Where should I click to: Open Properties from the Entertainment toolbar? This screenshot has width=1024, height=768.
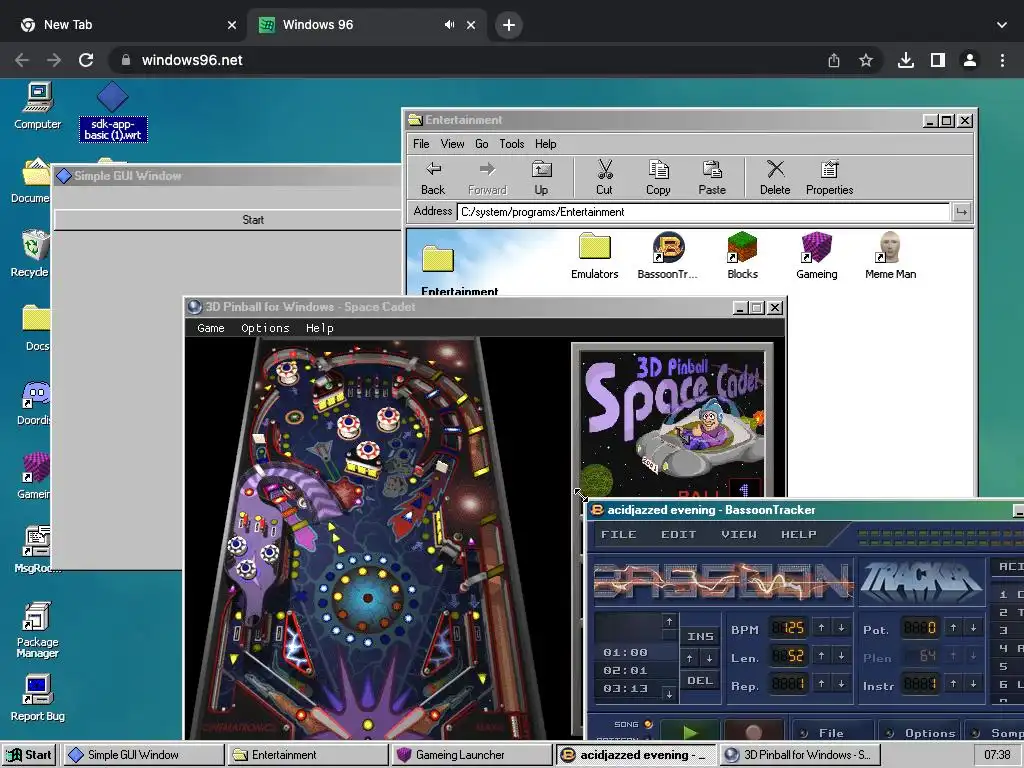point(829,178)
